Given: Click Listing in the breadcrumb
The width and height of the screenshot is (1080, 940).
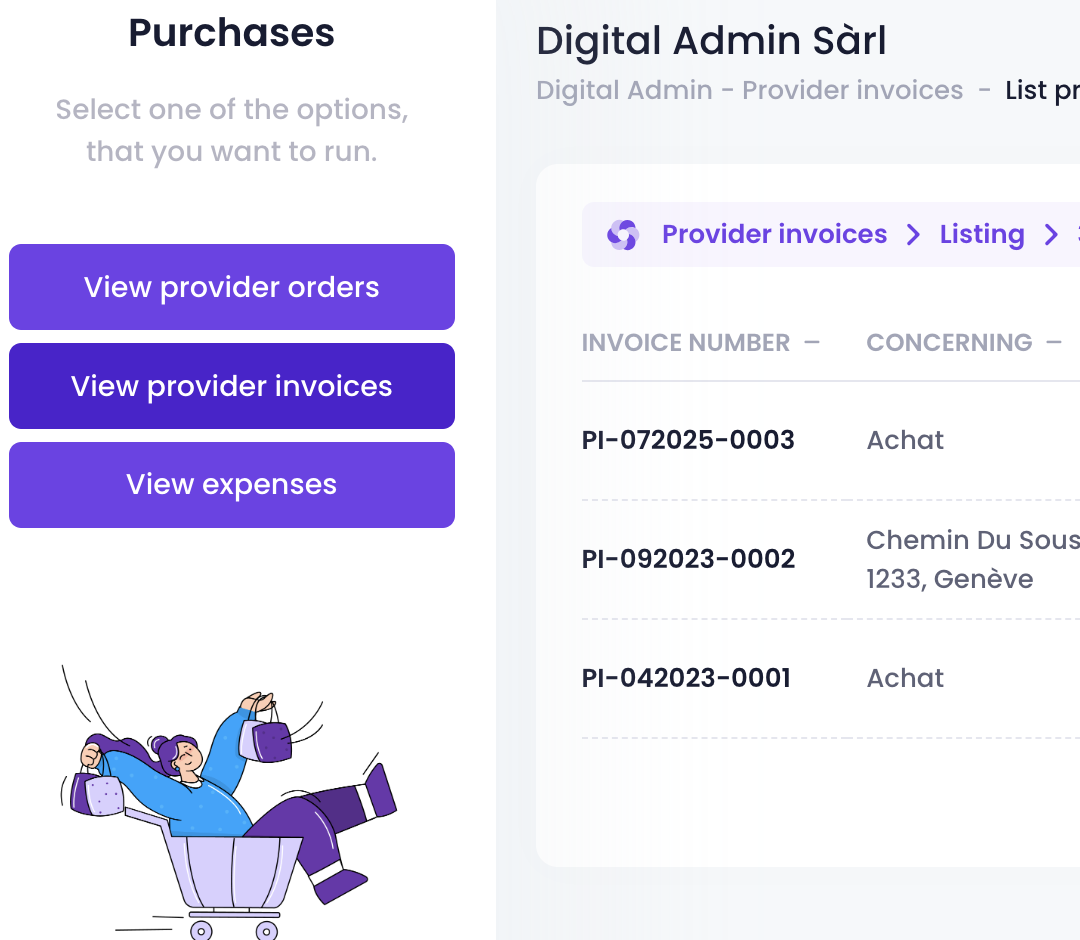Looking at the screenshot, I should coord(982,234).
